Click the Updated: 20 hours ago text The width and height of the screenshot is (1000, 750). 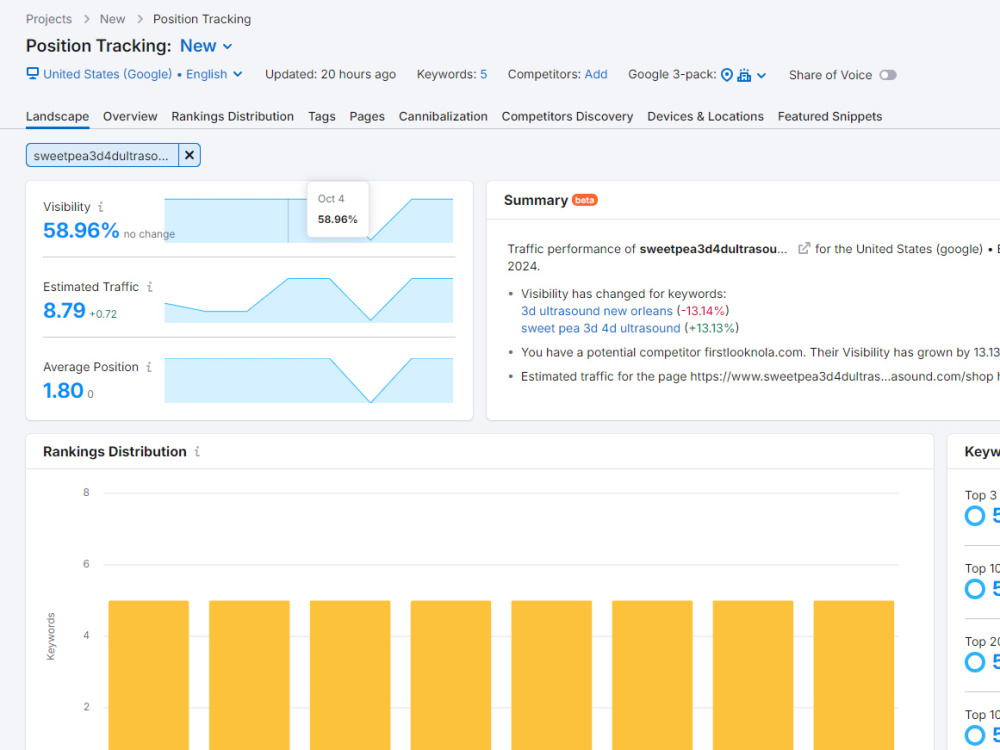[x=330, y=75]
